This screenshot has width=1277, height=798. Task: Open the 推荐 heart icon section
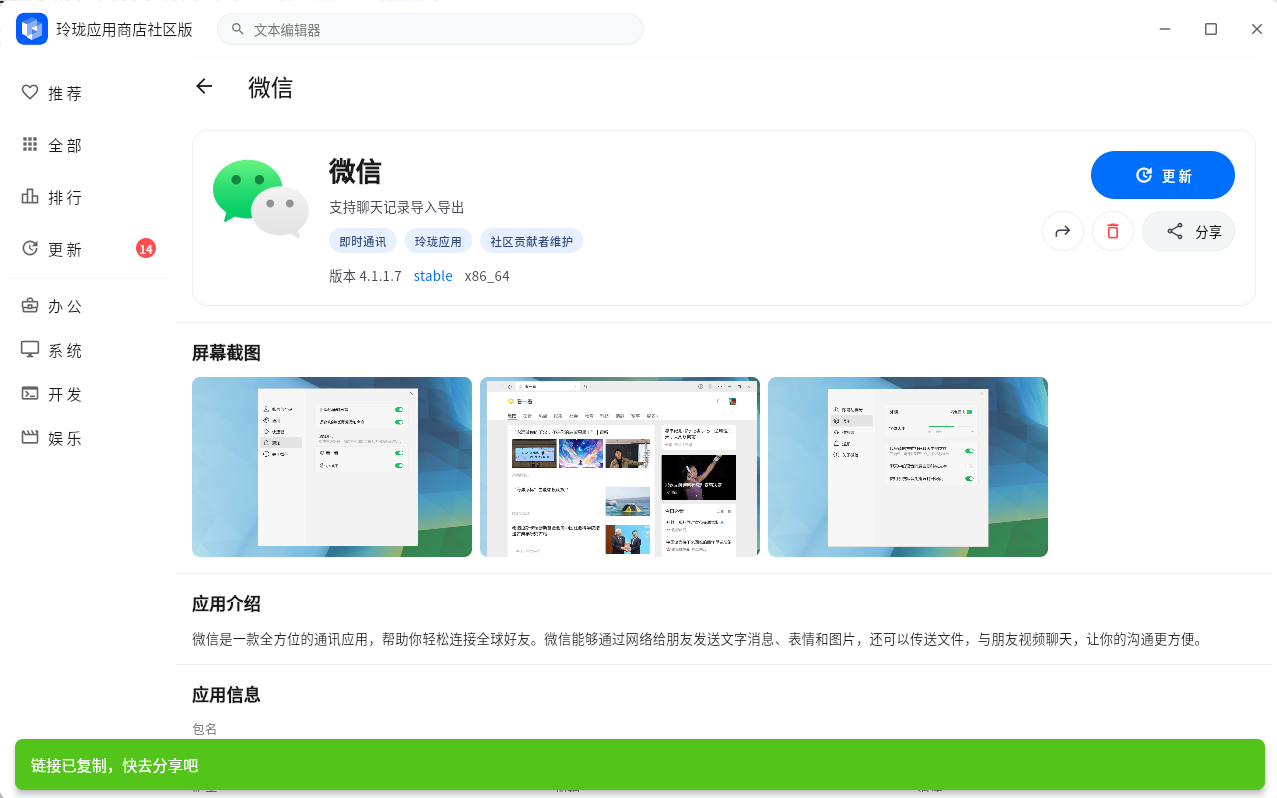(30, 93)
